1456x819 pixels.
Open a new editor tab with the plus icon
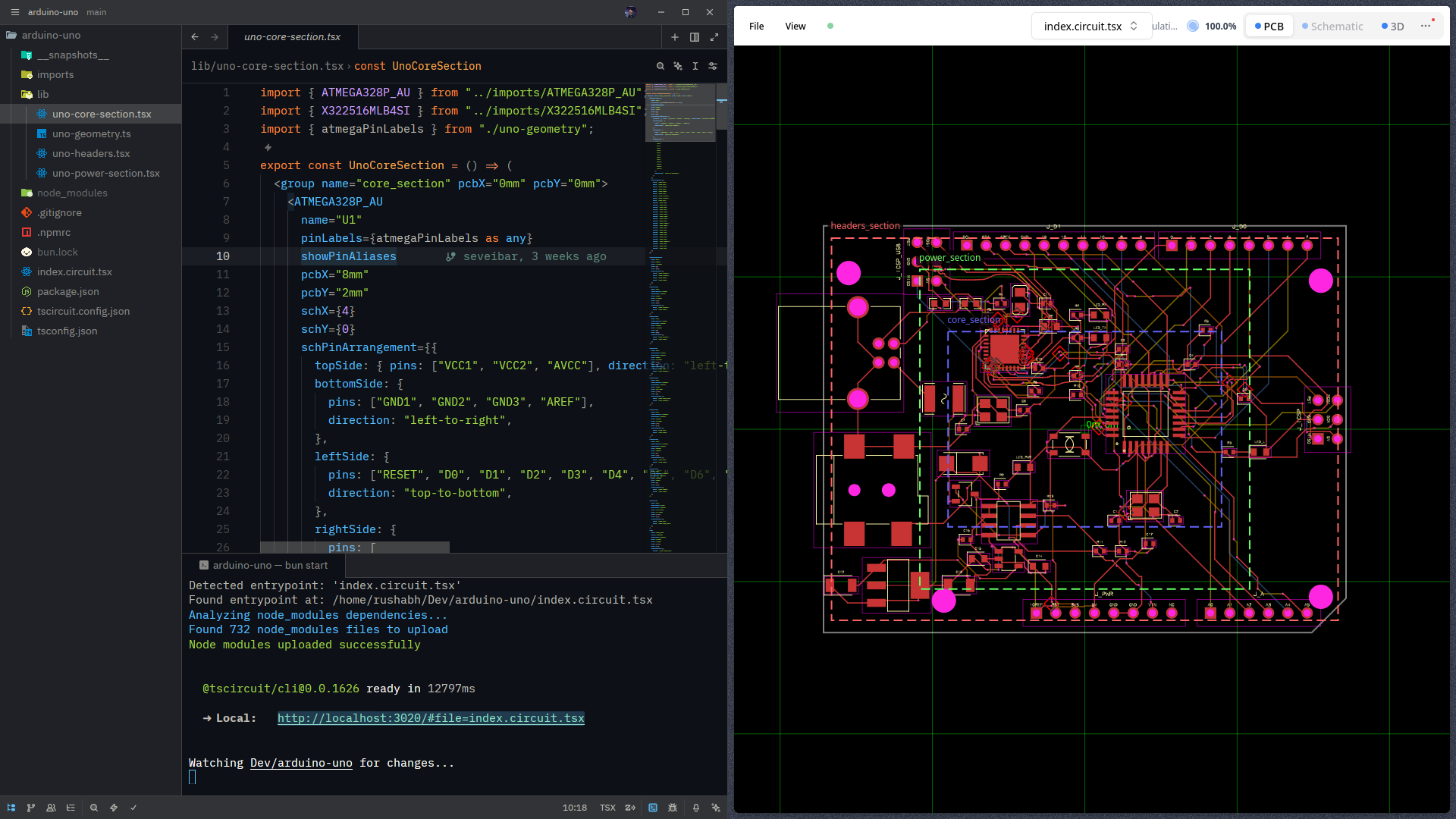675,36
